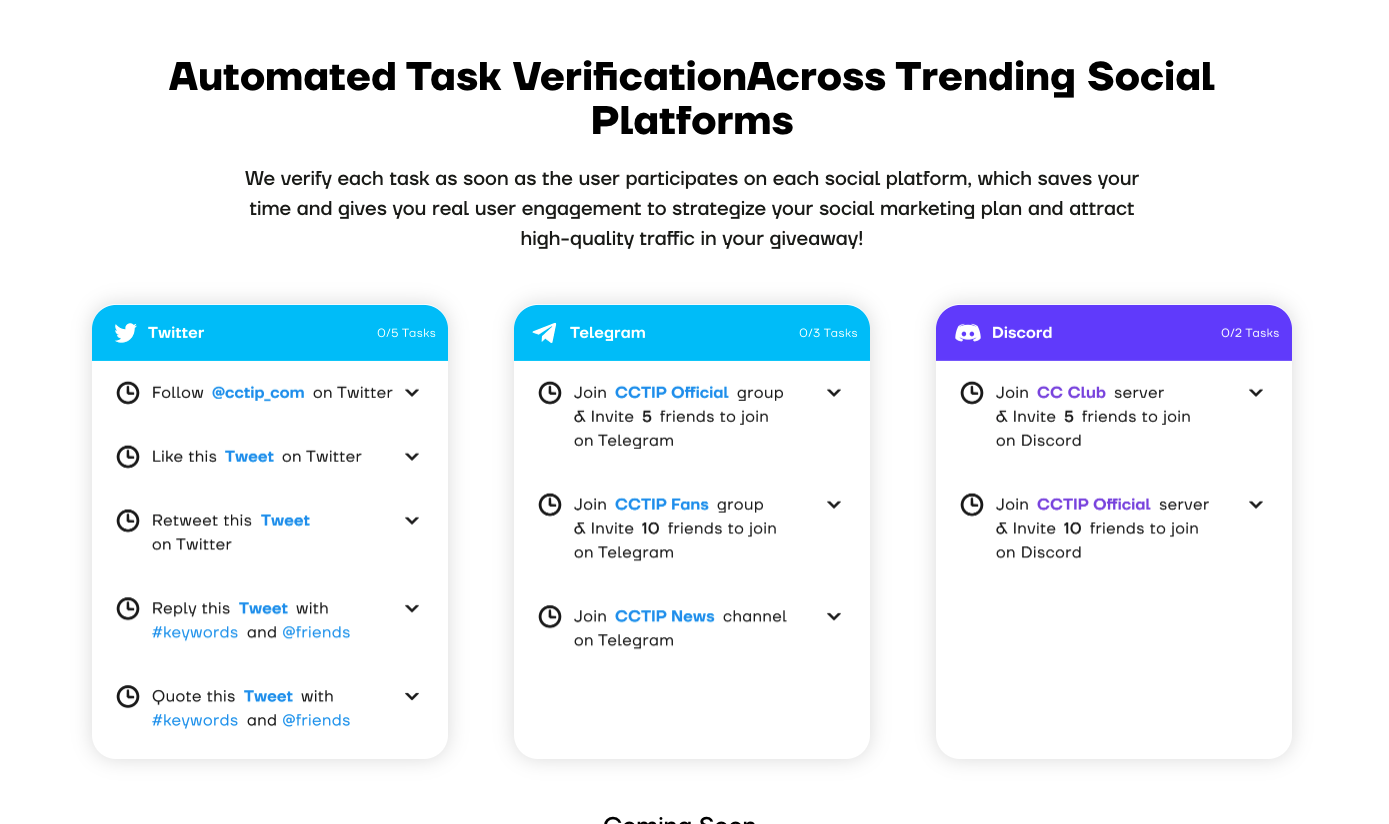
Task: Expand the CC Club server task
Action: pos(1256,393)
